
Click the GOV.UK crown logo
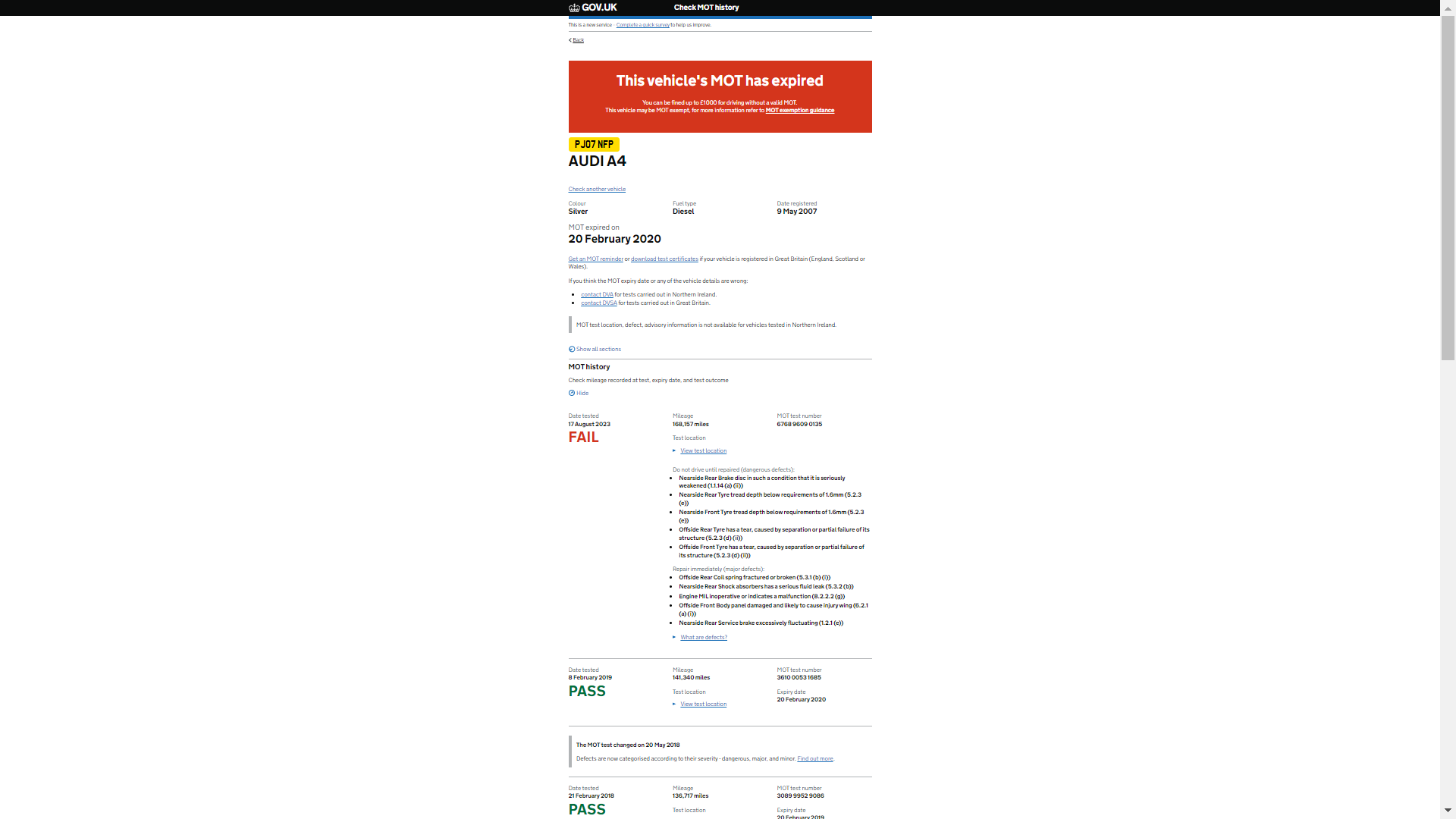[593, 8]
